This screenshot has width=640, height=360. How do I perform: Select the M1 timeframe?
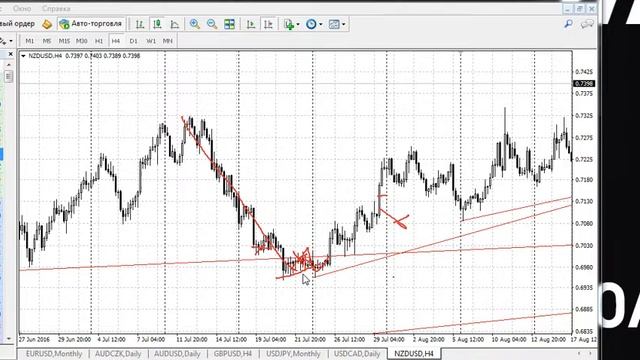click(x=30, y=41)
